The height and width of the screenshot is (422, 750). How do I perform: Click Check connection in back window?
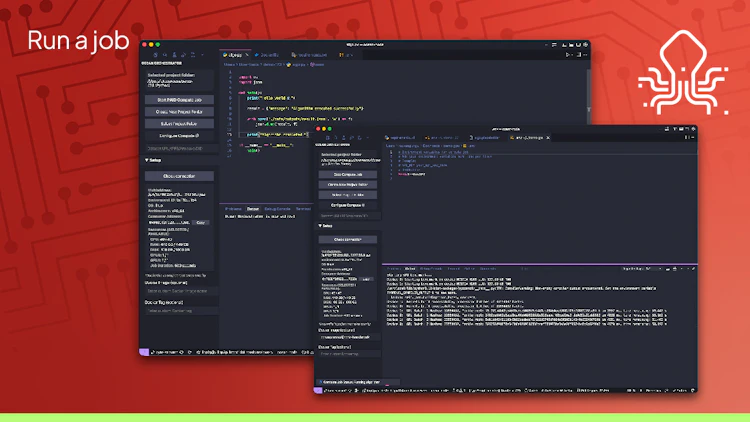pos(179,176)
